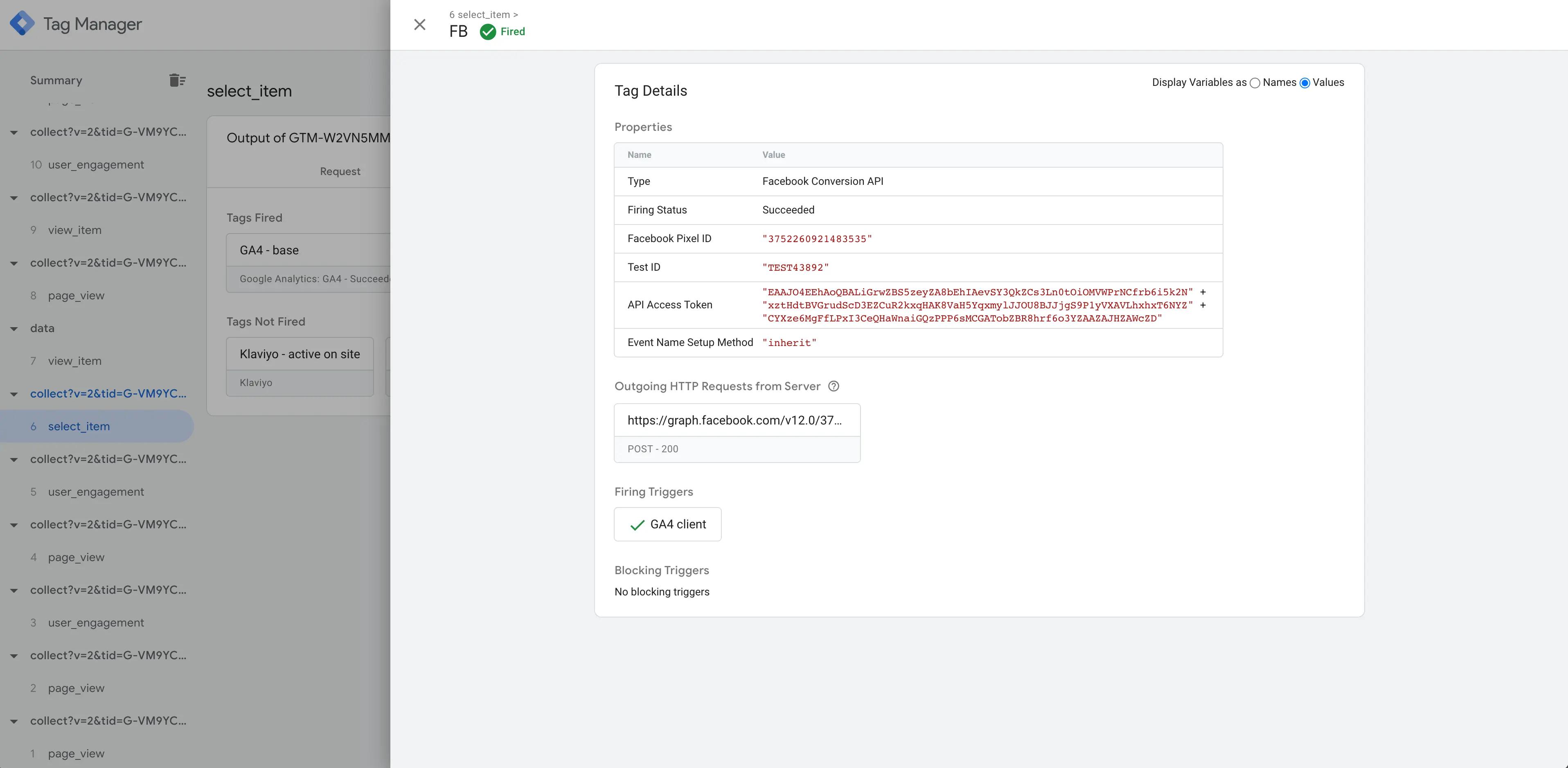Collapse the collect group above user_engagement 5
This screenshot has width=1568, height=768.
14,460
